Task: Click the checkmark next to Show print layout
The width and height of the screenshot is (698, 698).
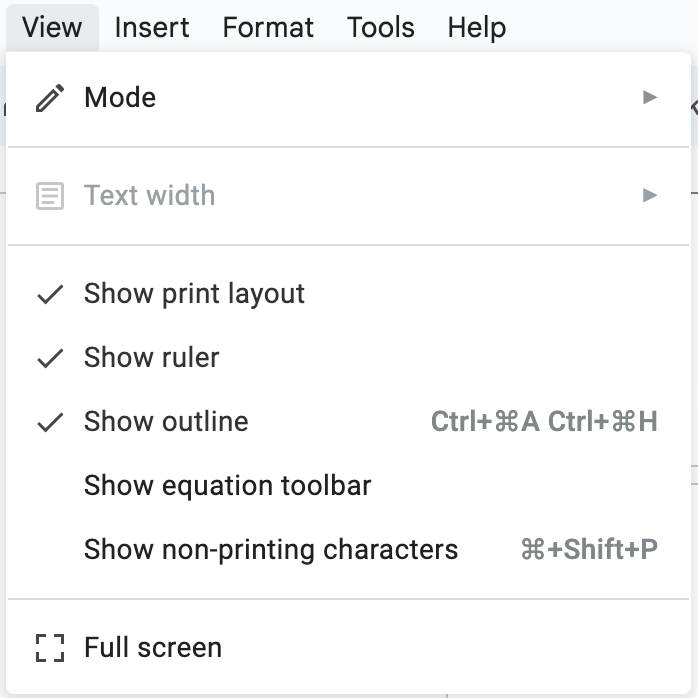Action: click(50, 294)
